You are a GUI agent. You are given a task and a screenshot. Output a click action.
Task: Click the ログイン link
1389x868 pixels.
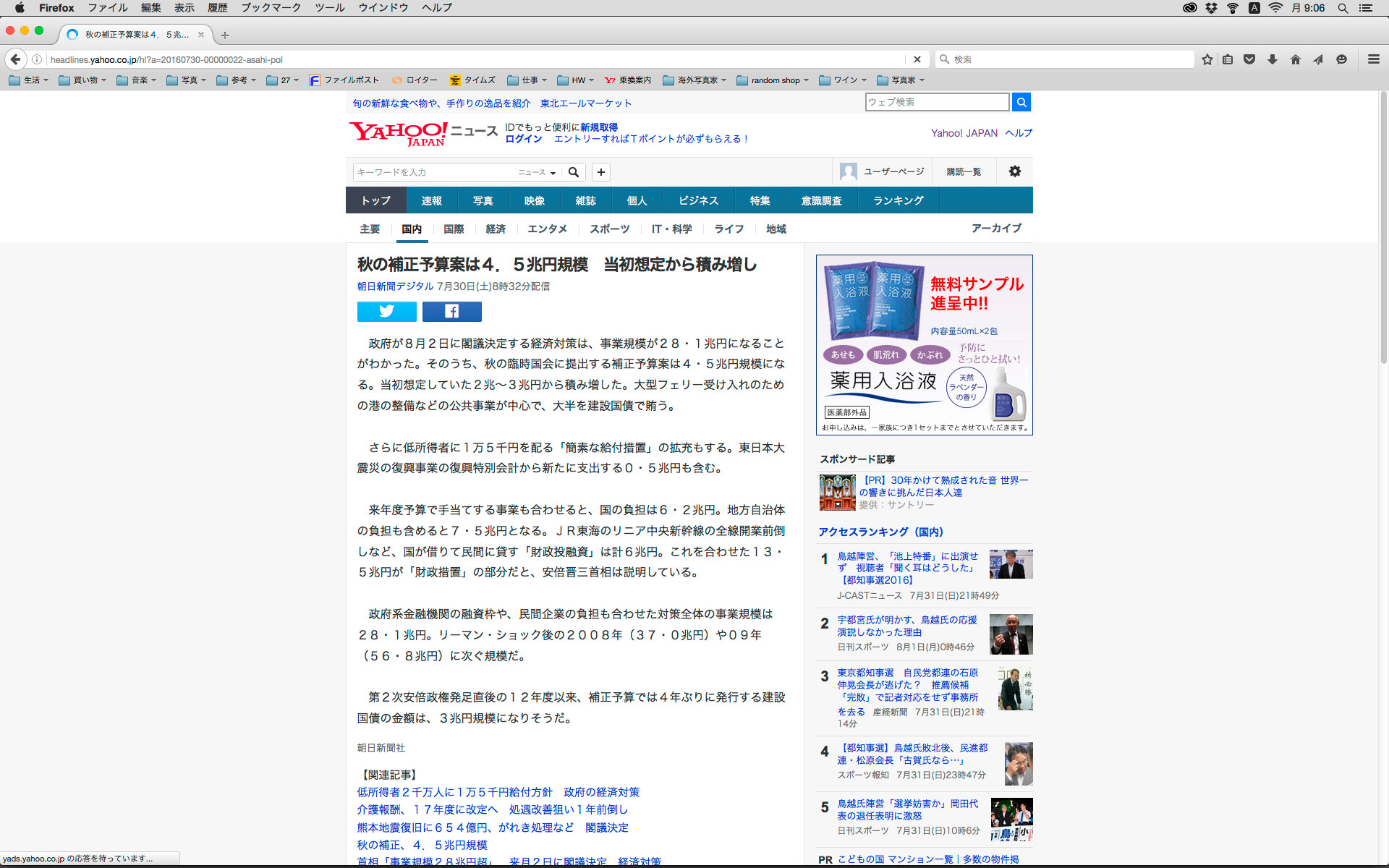coord(523,139)
